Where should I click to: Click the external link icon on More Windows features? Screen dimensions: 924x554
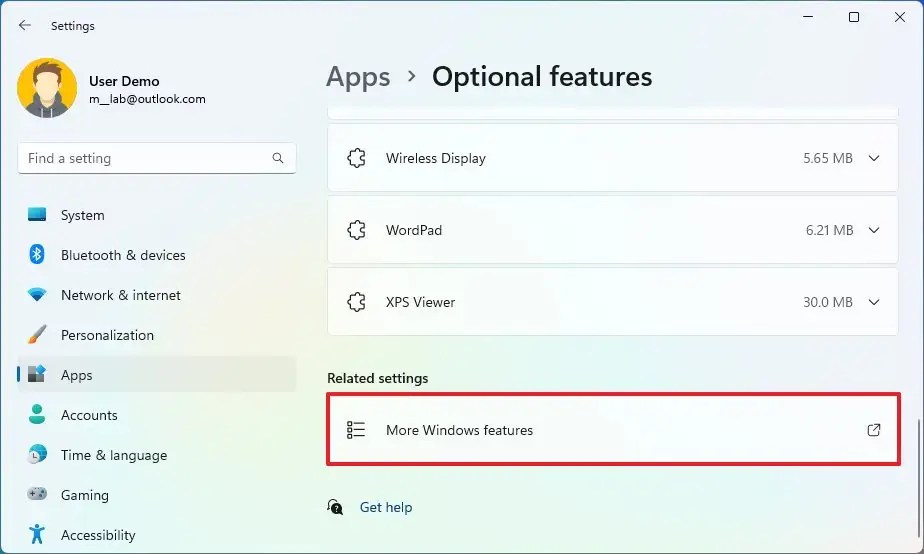(874, 430)
